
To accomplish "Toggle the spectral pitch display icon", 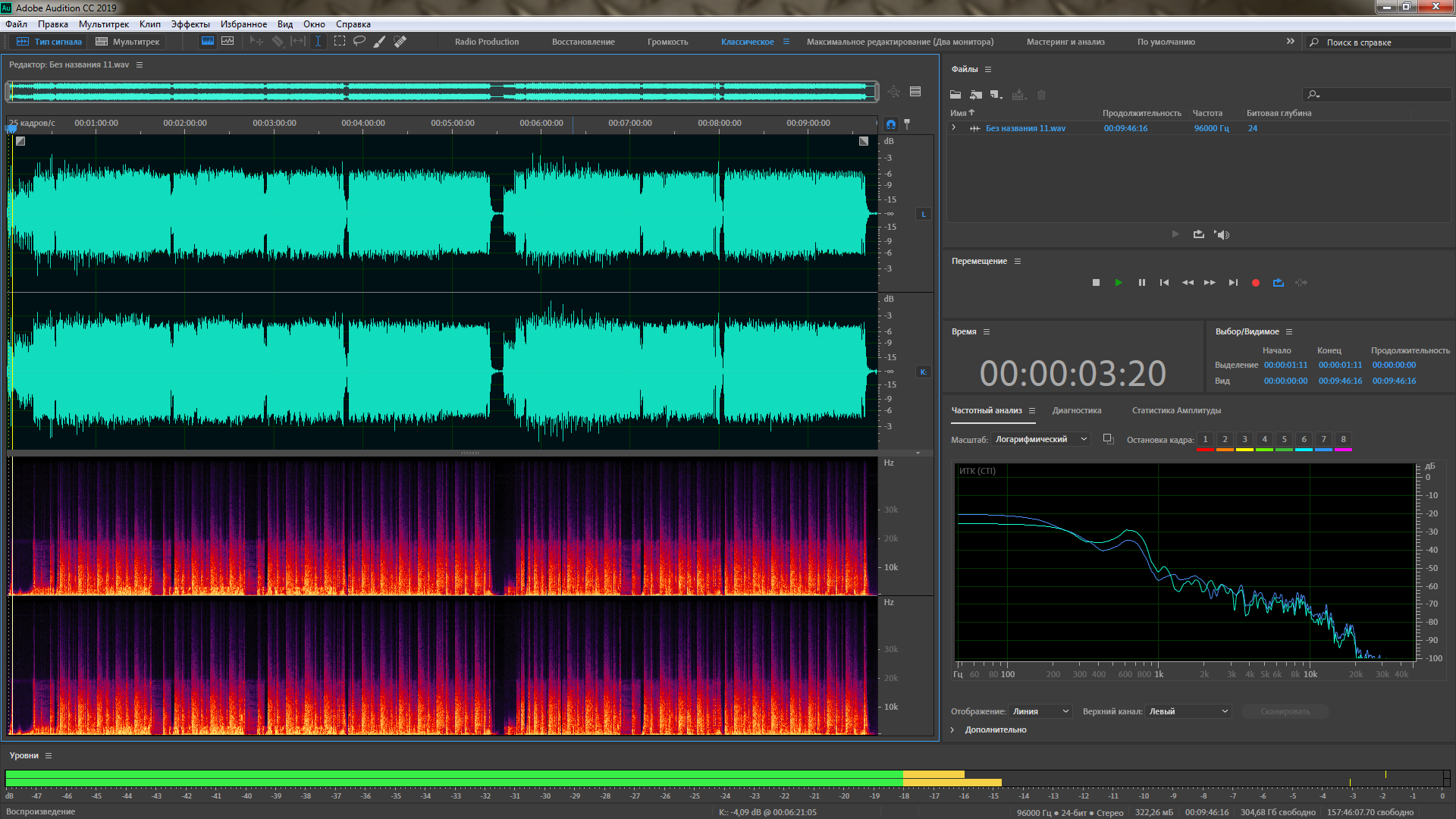I will 227,41.
